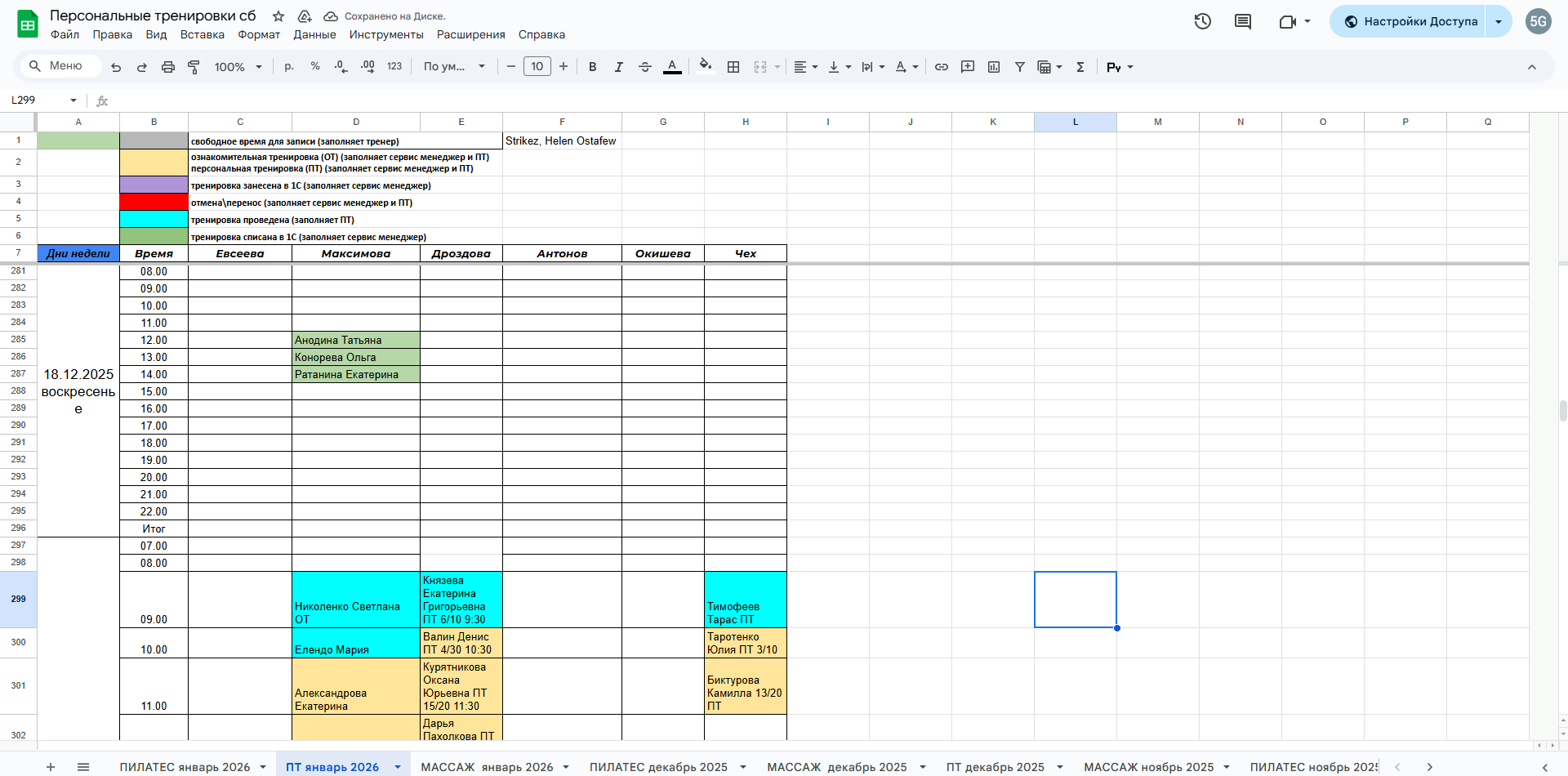
Task: Open the Данные menu
Action: [x=314, y=34]
